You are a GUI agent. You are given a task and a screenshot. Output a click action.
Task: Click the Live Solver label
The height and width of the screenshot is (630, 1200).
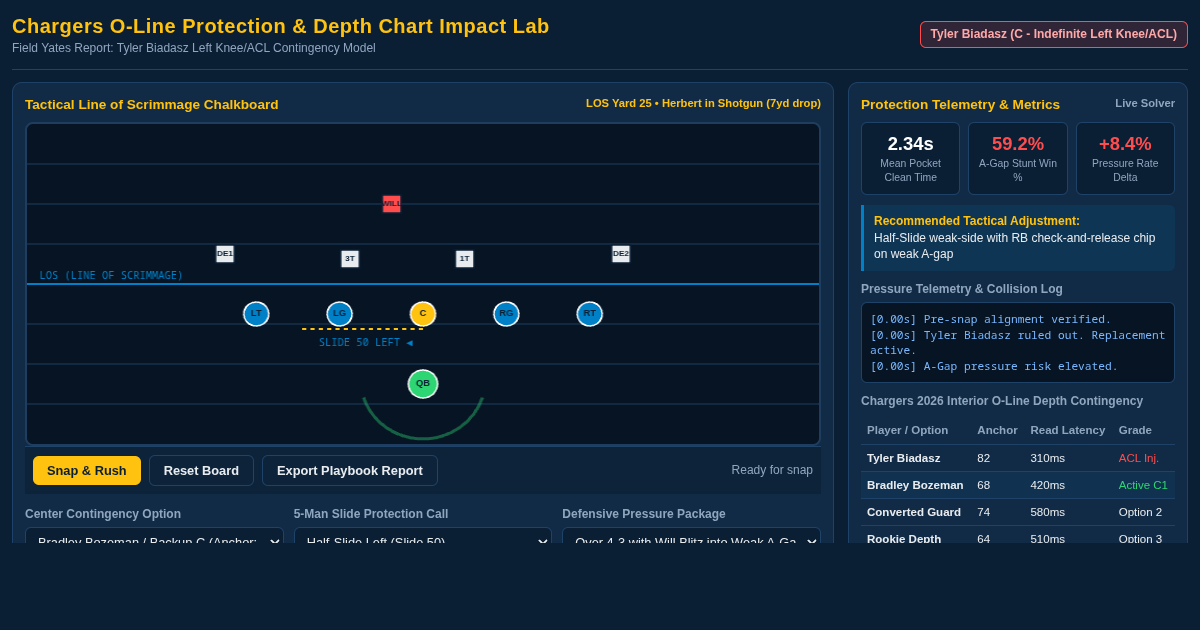1145,103
